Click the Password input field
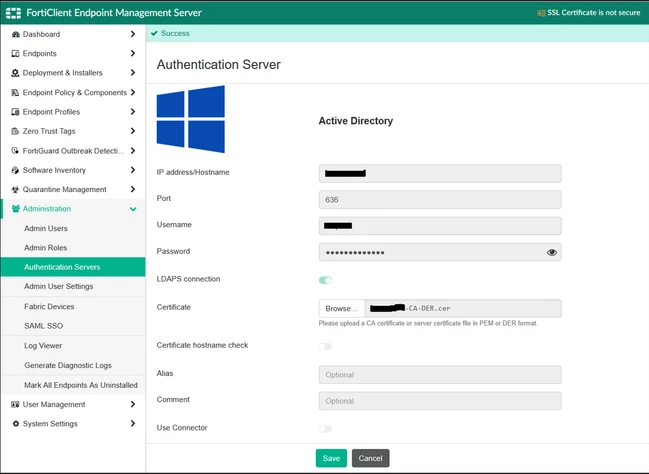Viewport: 649px width, 474px height. pyautogui.click(x=440, y=253)
